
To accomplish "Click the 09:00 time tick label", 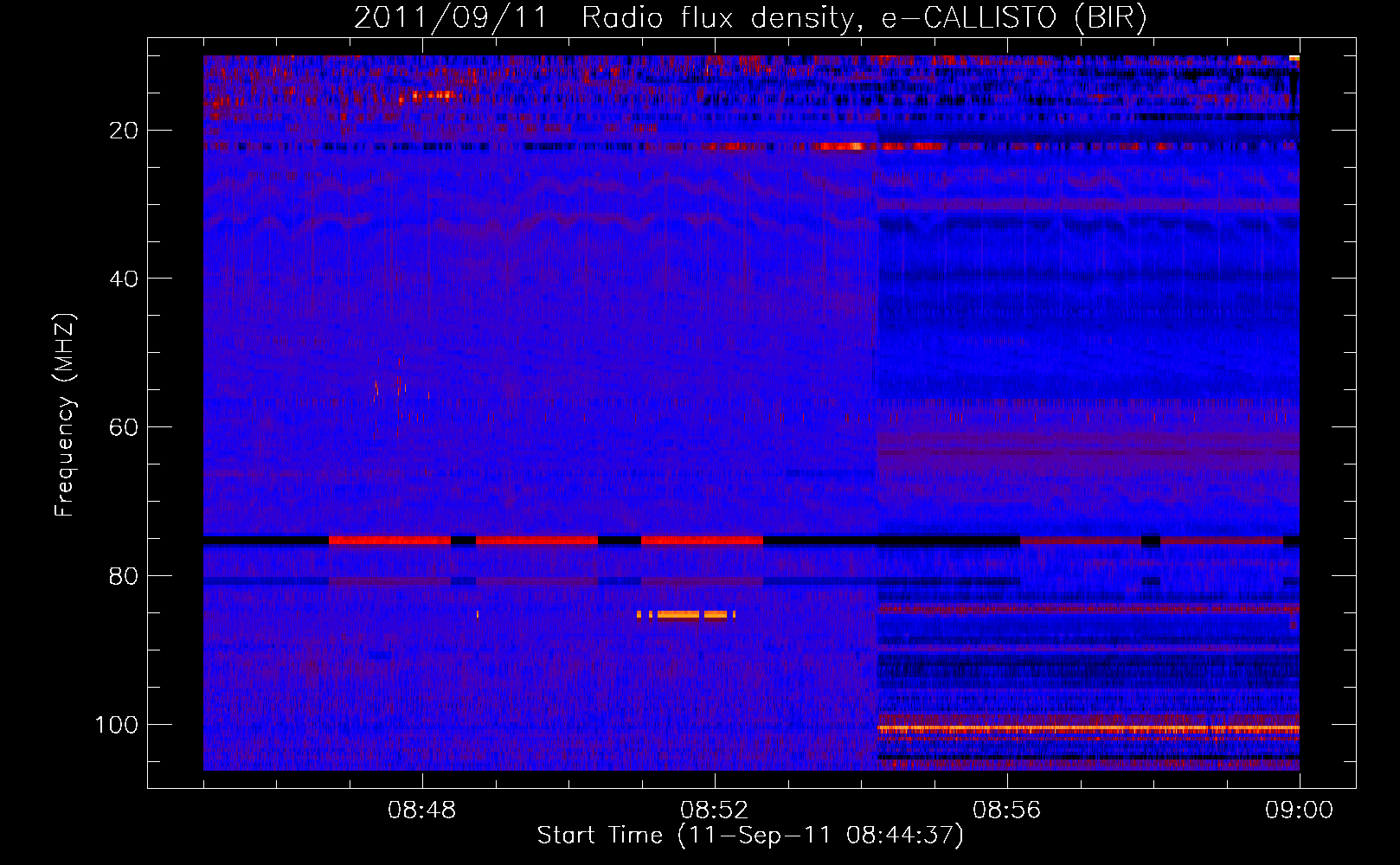I will (1300, 811).
